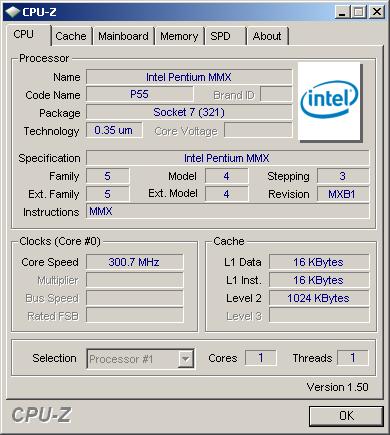The width and height of the screenshot is (390, 435).
Task: Minimize the CPU-Z window
Action: [x=342, y=12]
